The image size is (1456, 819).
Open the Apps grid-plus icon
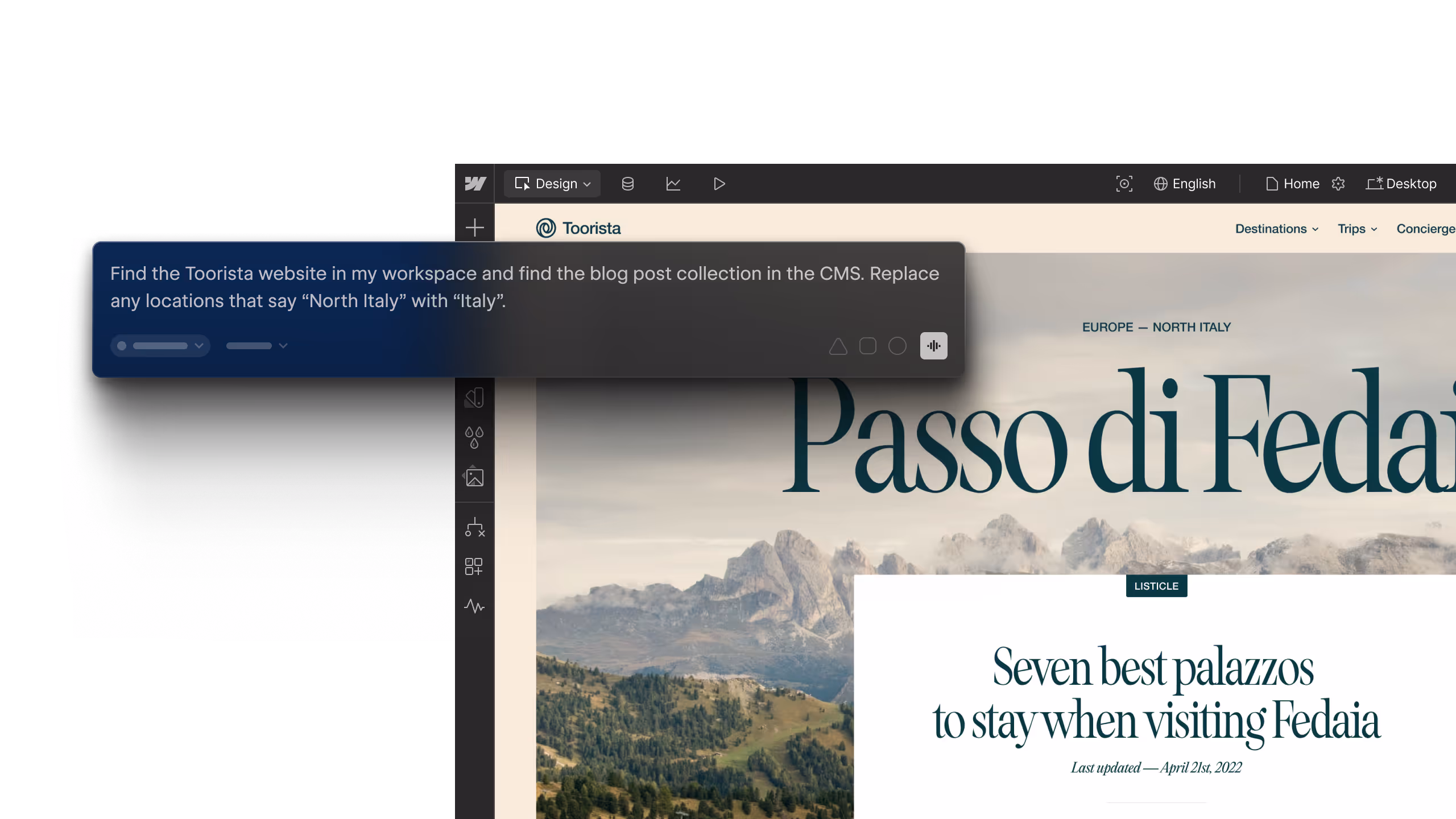(x=474, y=566)
